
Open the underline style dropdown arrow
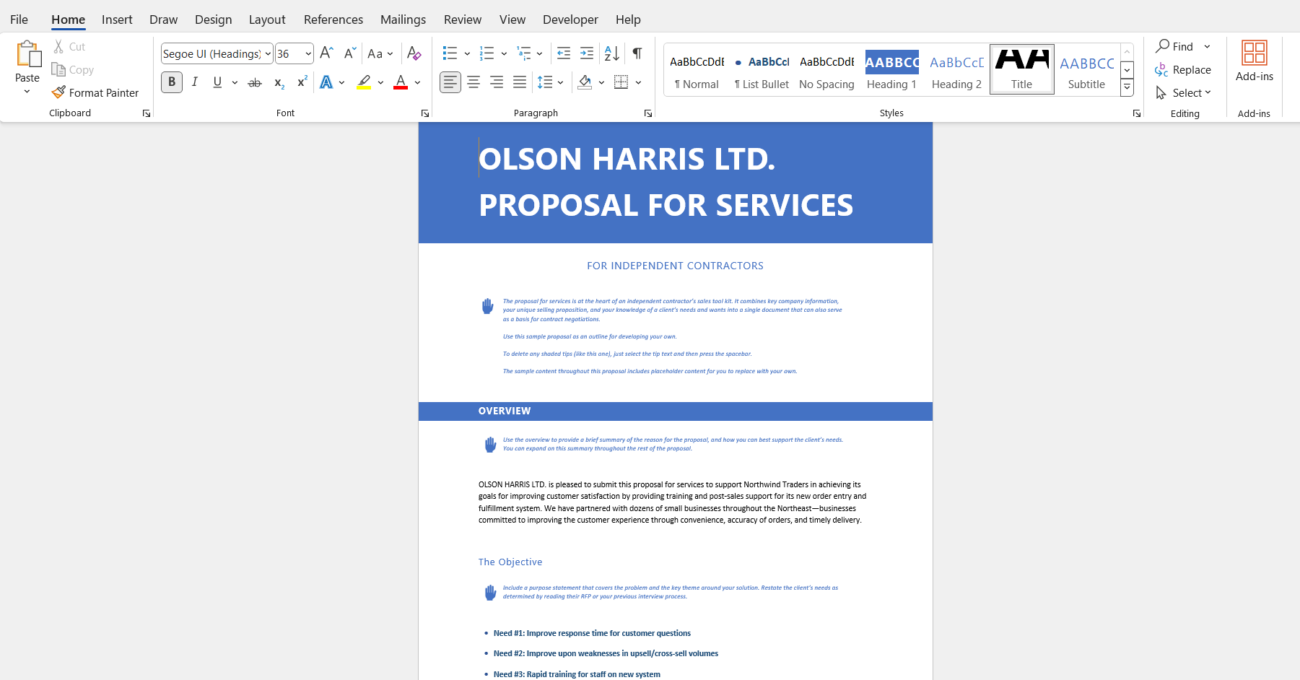click(235, 83)
